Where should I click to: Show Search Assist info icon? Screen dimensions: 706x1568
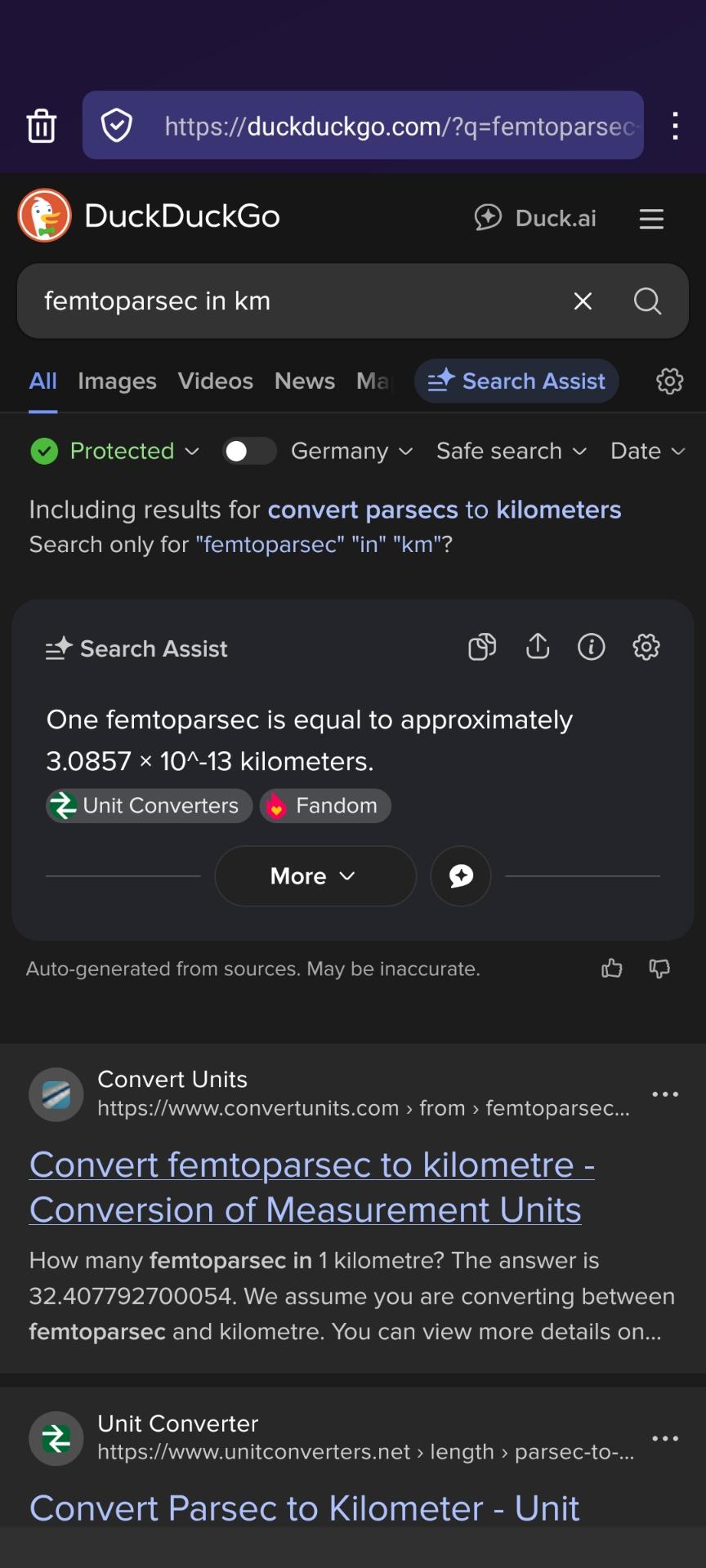[592, 647]
